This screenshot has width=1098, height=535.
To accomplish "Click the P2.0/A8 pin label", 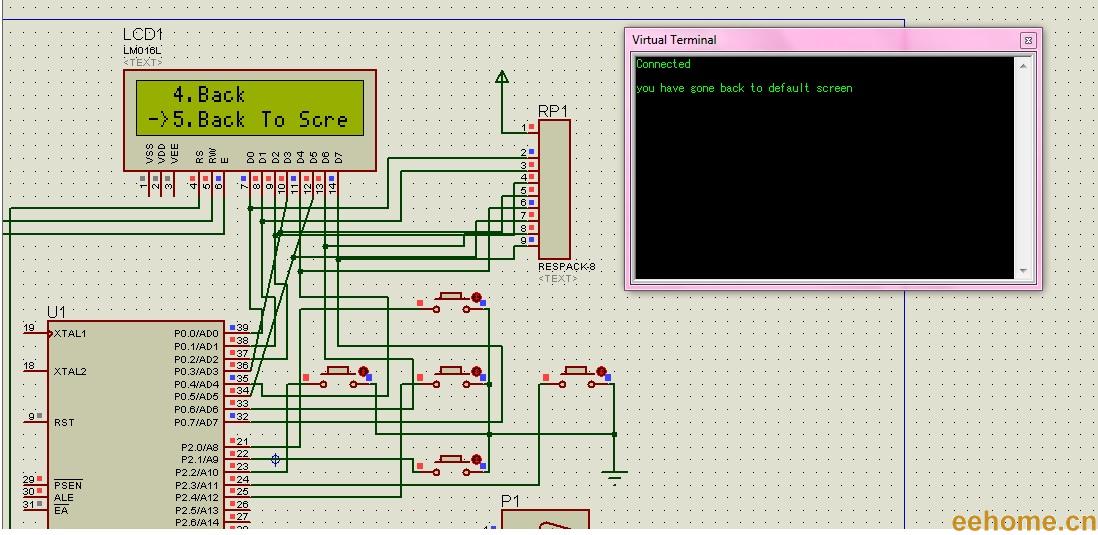I will click(199, 447).
